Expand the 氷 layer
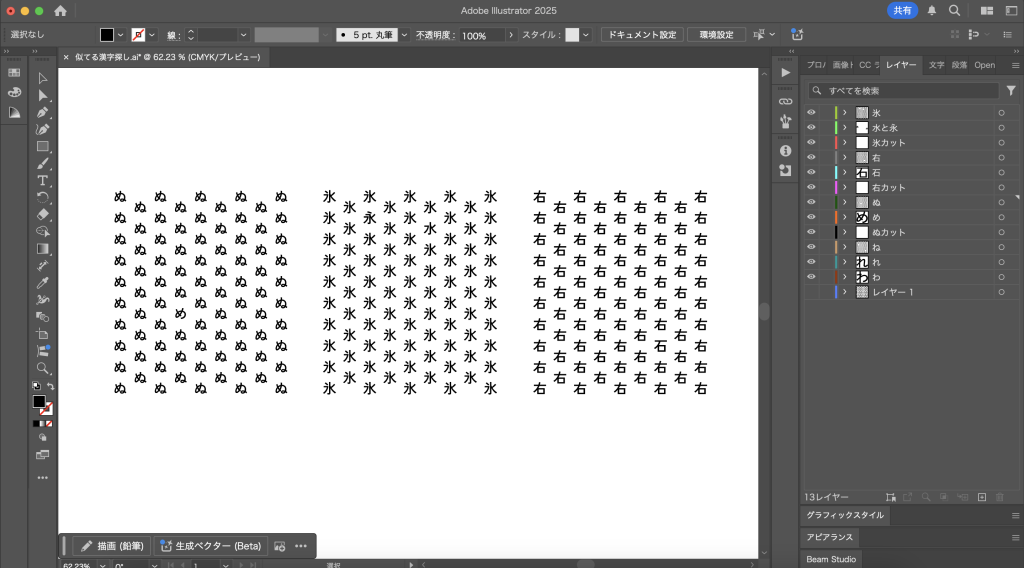The height and width of the screenshot is (568, 1024). point(844,112)
